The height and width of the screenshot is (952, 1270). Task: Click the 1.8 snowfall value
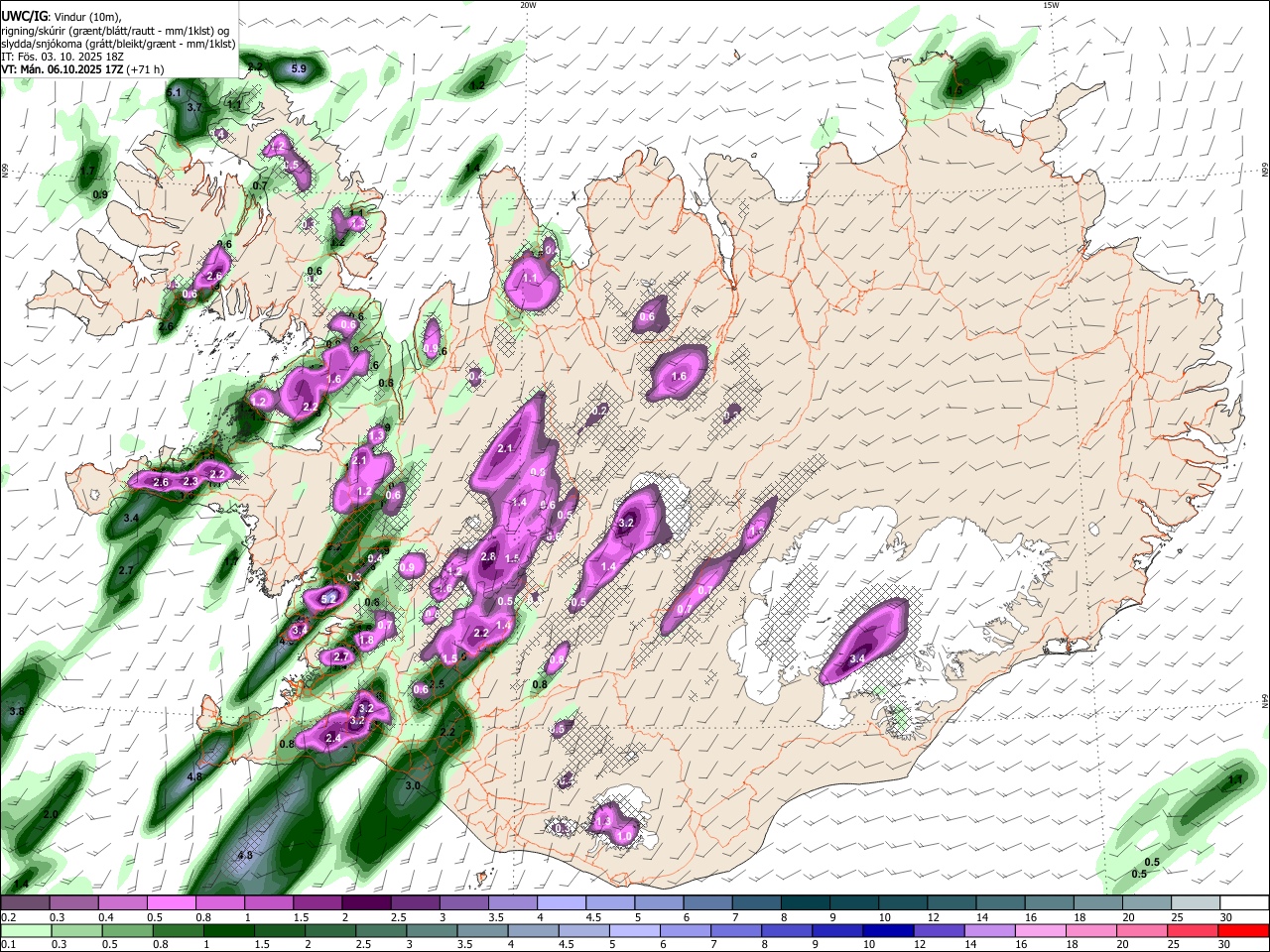point(366,641)
